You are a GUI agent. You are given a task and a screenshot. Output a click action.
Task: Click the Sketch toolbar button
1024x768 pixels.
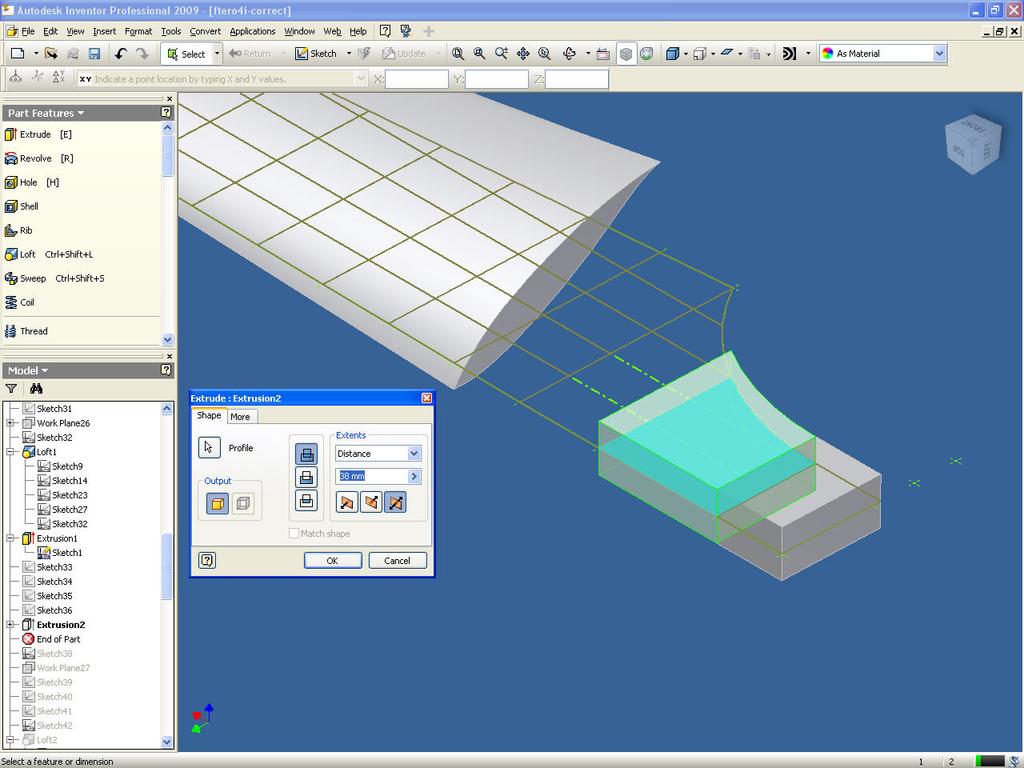(x=317, y=54)
